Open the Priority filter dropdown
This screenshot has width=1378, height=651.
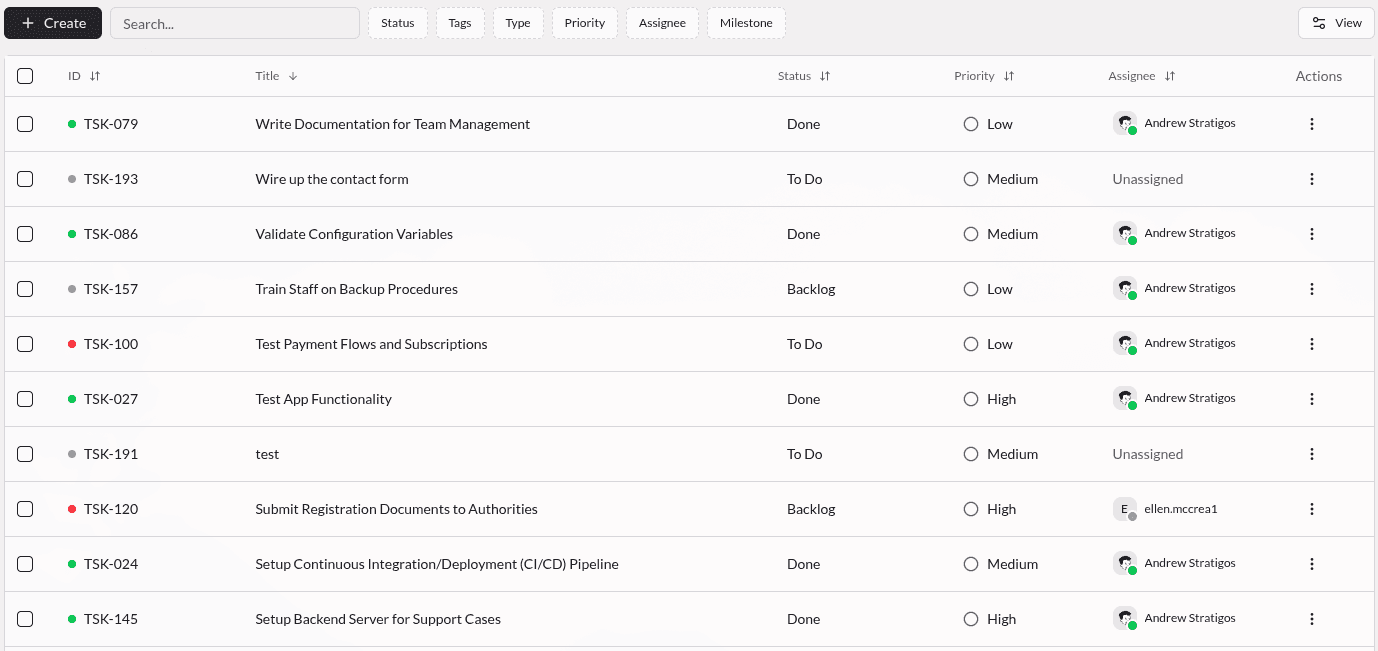pos(584,22)
